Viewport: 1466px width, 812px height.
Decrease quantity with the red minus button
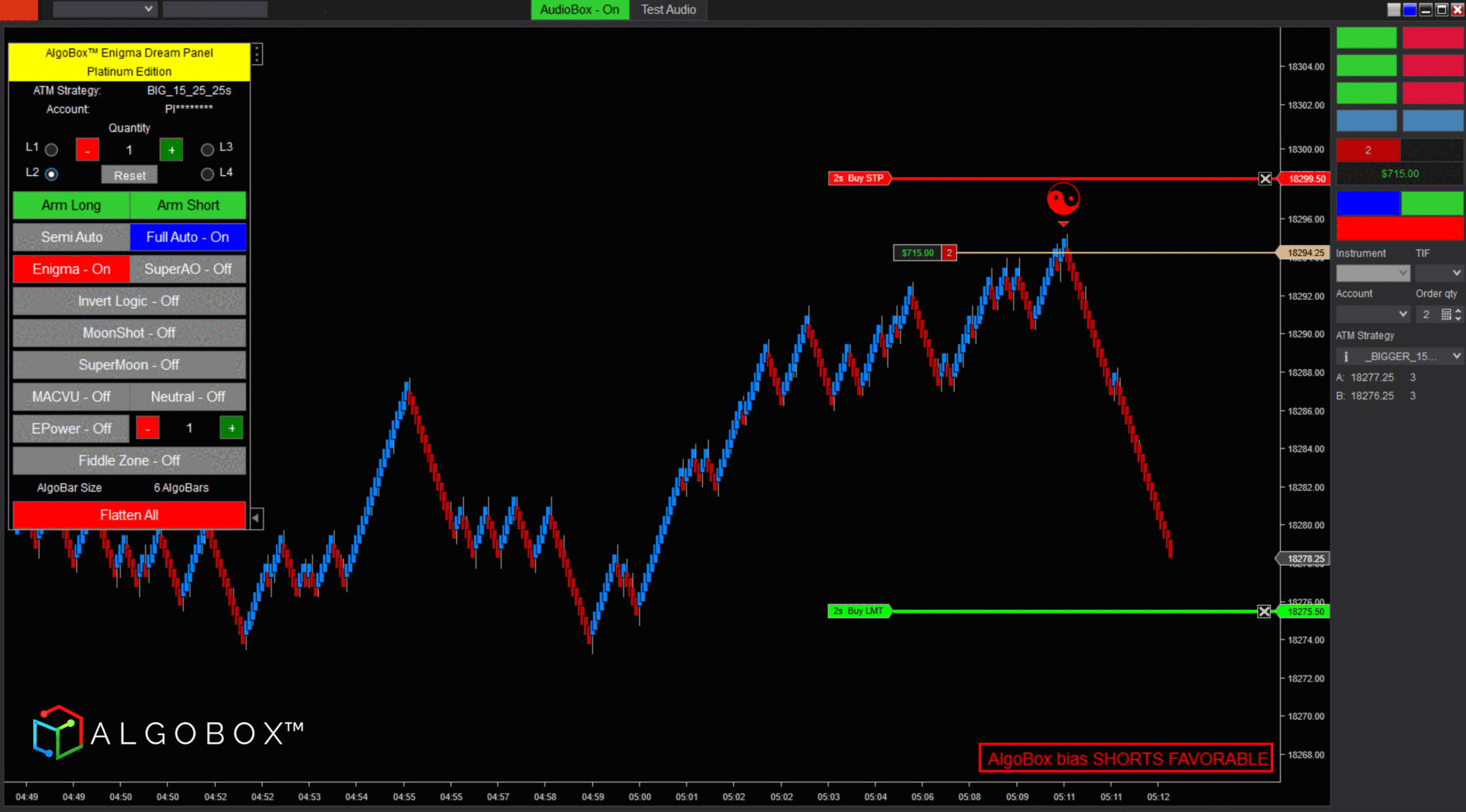pos(88,150)
